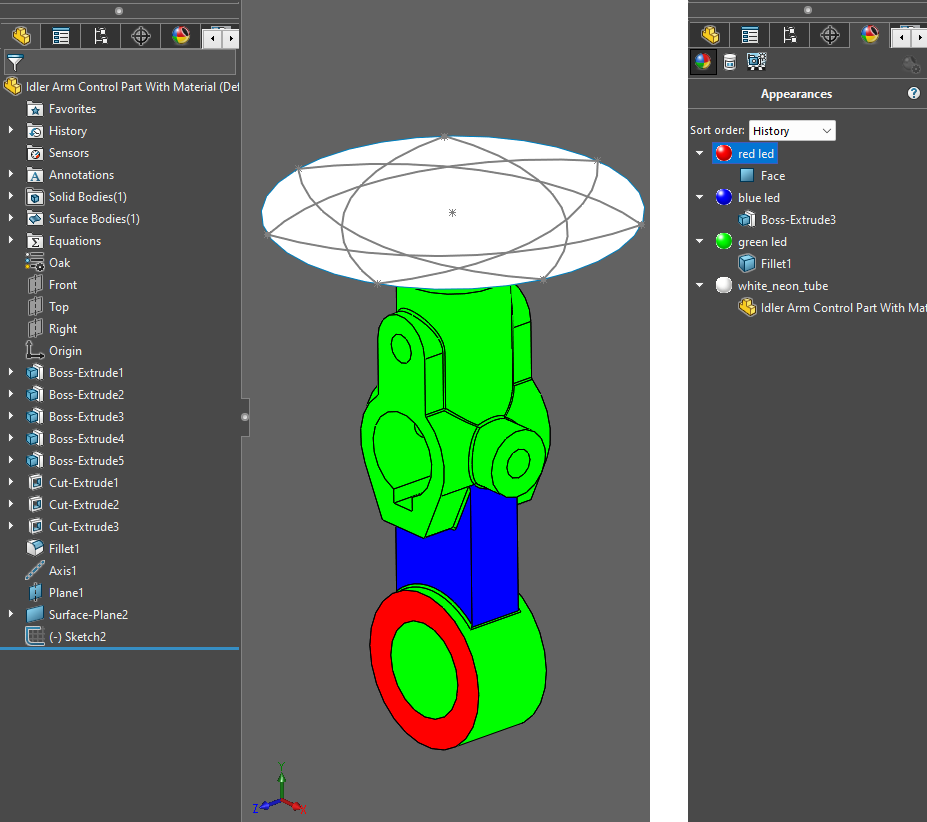Open the DimXpertManager tab
Screen dimensions: 927x822
[140, 36]
